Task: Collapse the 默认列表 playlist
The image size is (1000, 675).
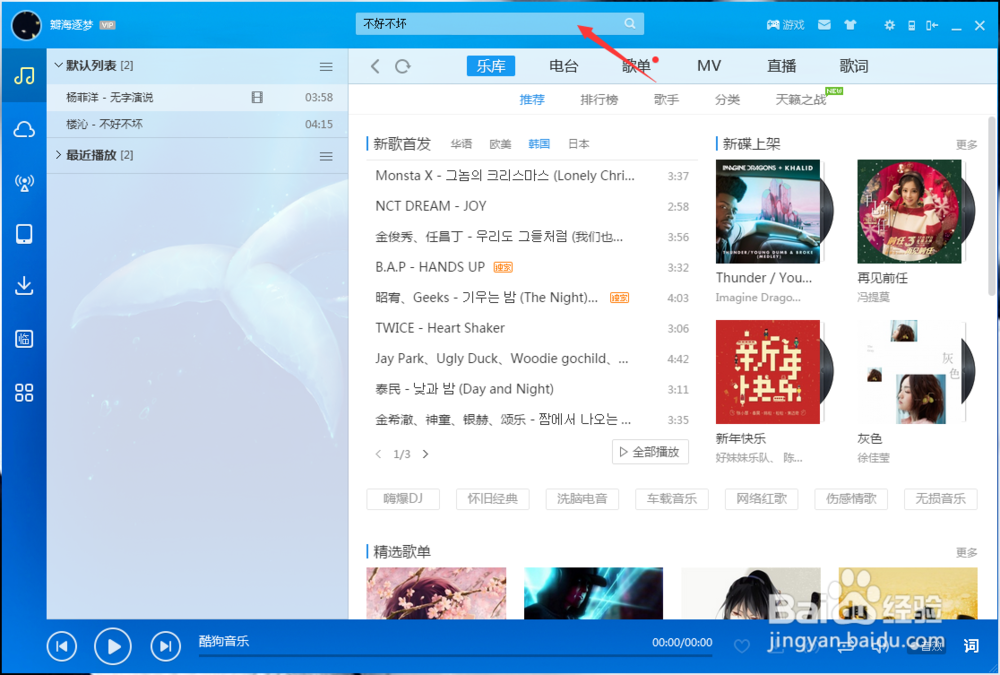Action: [59, 65]
